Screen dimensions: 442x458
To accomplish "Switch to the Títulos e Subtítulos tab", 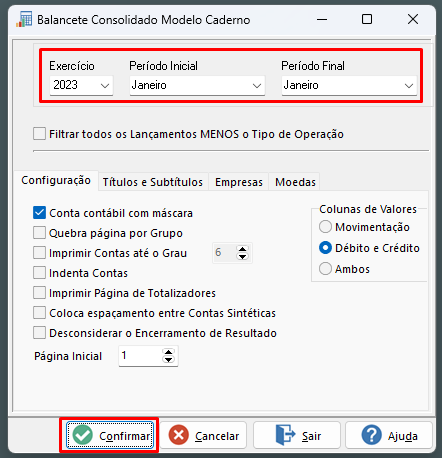I will coord(153,182).
